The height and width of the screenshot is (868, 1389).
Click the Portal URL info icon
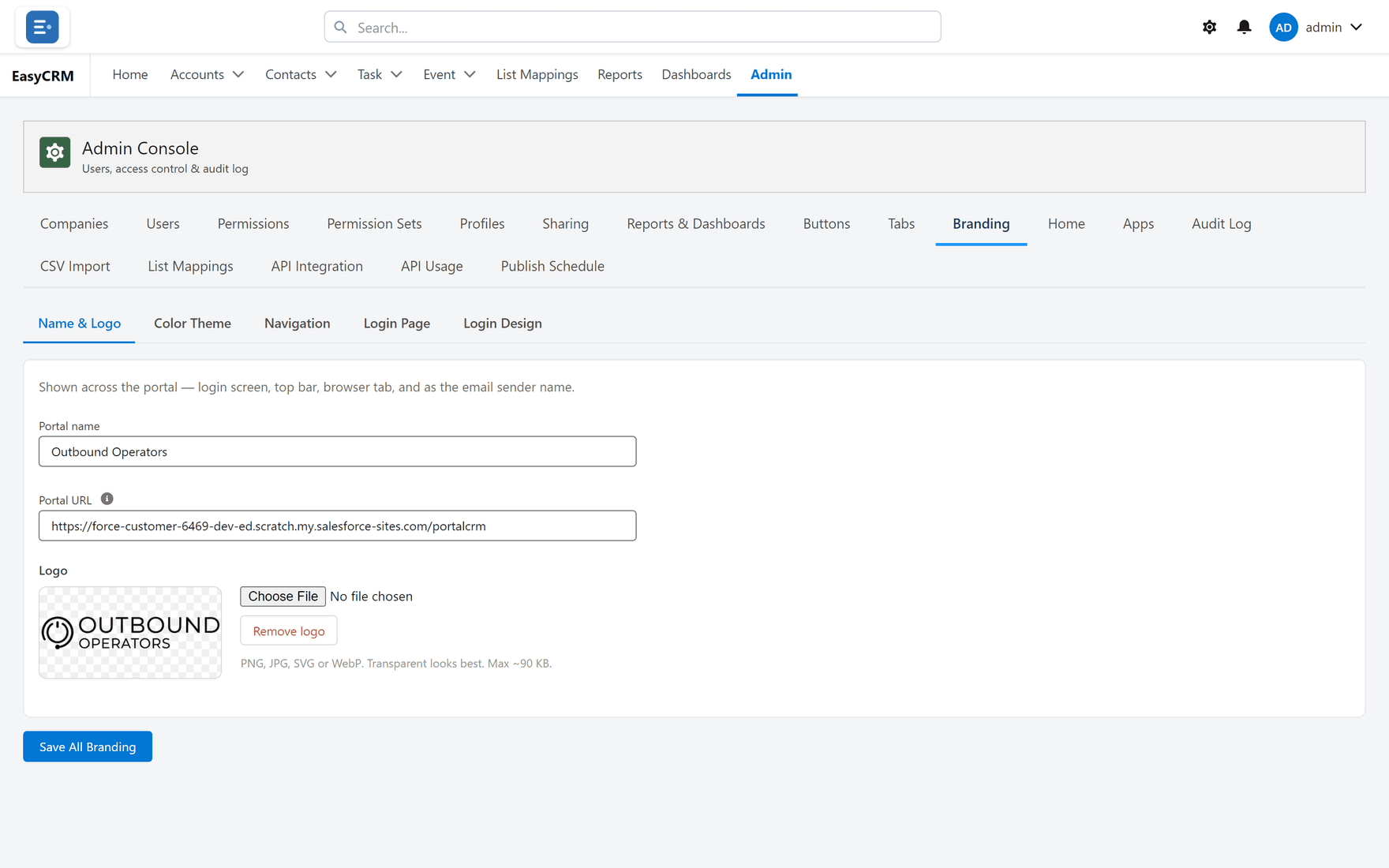click(x=107, y=499)
